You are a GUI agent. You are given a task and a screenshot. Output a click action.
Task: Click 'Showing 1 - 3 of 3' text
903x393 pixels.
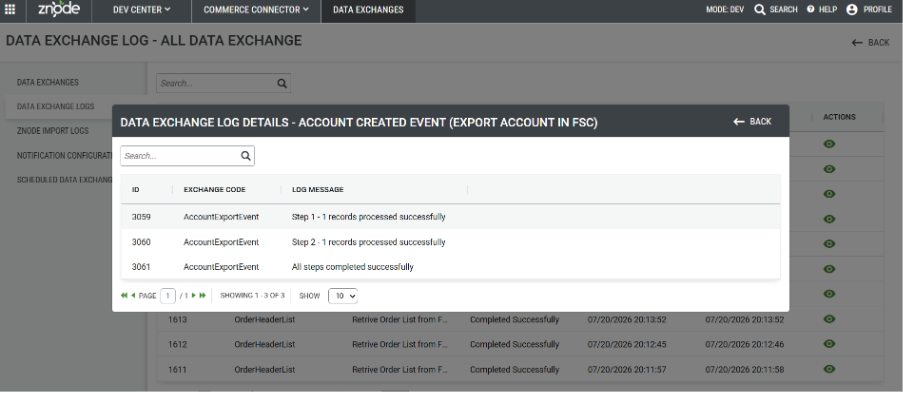(x=252, y=296)
